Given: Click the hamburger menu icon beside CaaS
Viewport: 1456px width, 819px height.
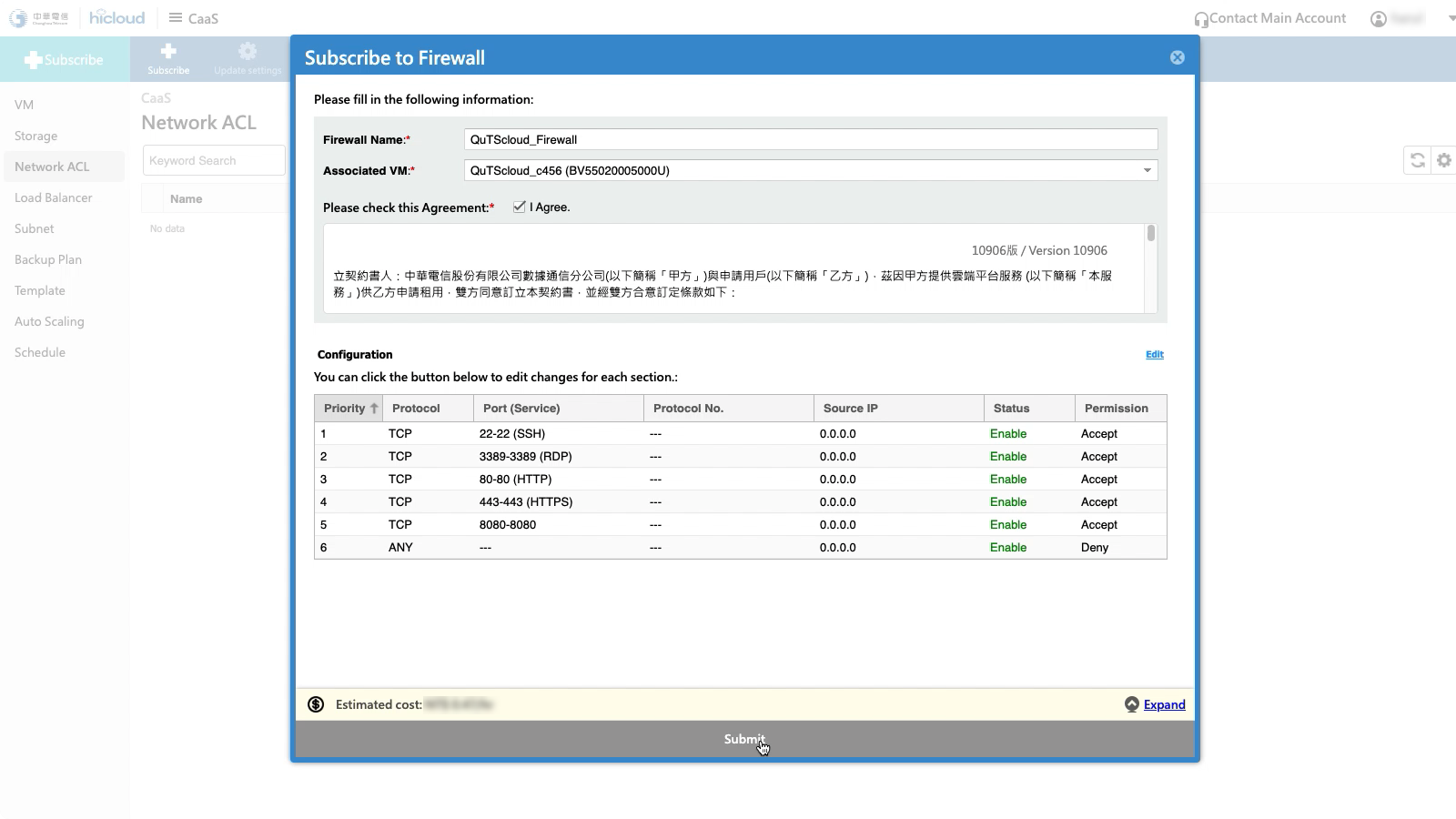Looking at the screenshot, I should tap(176, 18).
